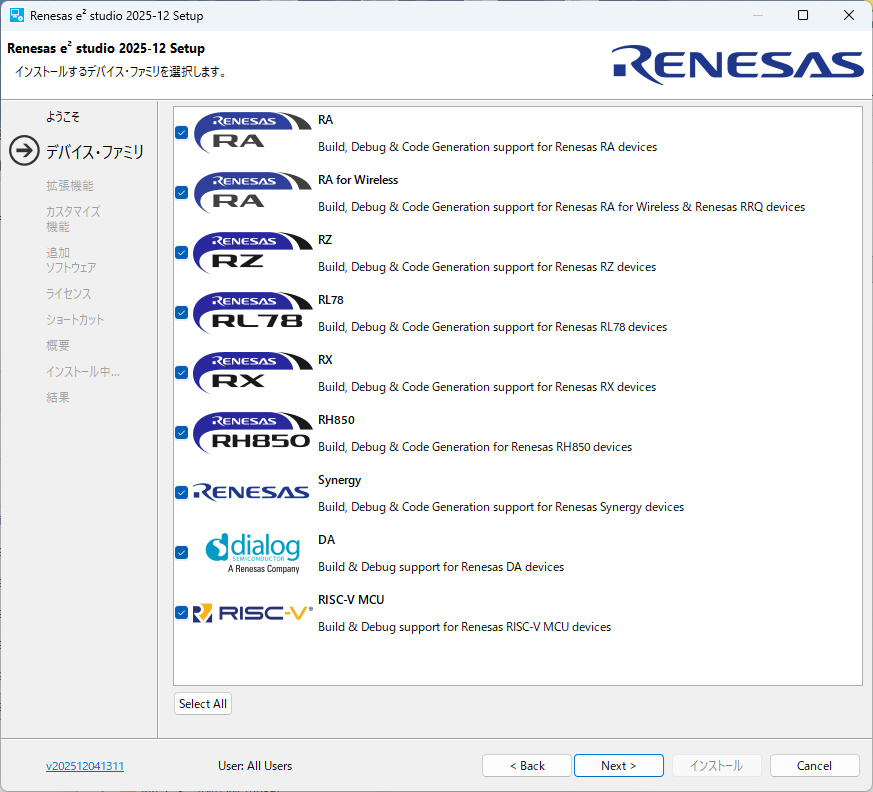Uncheck the RA for Wireless checkbox
Viewport: 873px width, 792px height.
(x=181, y=192)
